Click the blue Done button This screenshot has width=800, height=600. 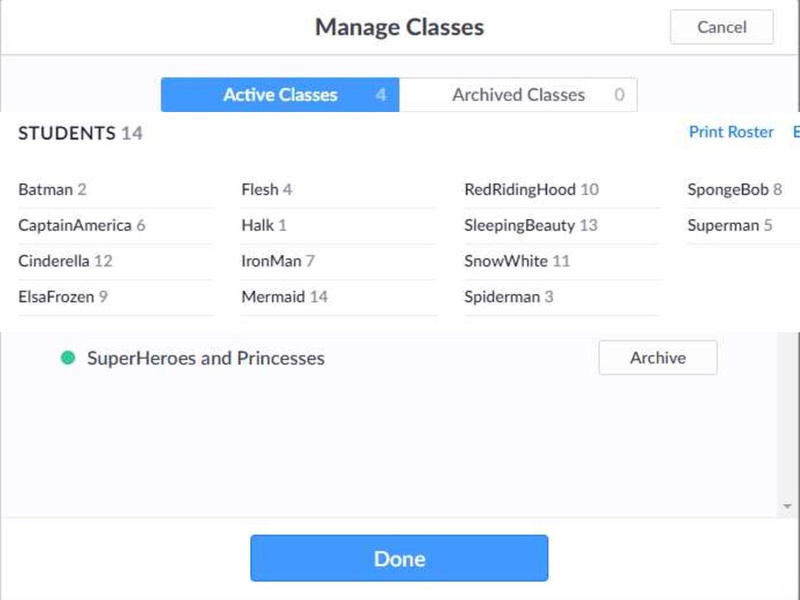click(x=399, y=558)
